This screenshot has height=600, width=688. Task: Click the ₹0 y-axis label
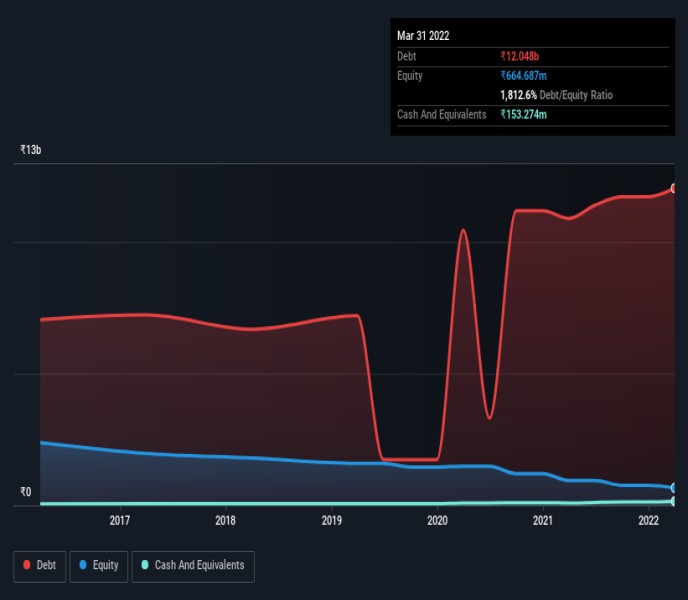(26, 492)
